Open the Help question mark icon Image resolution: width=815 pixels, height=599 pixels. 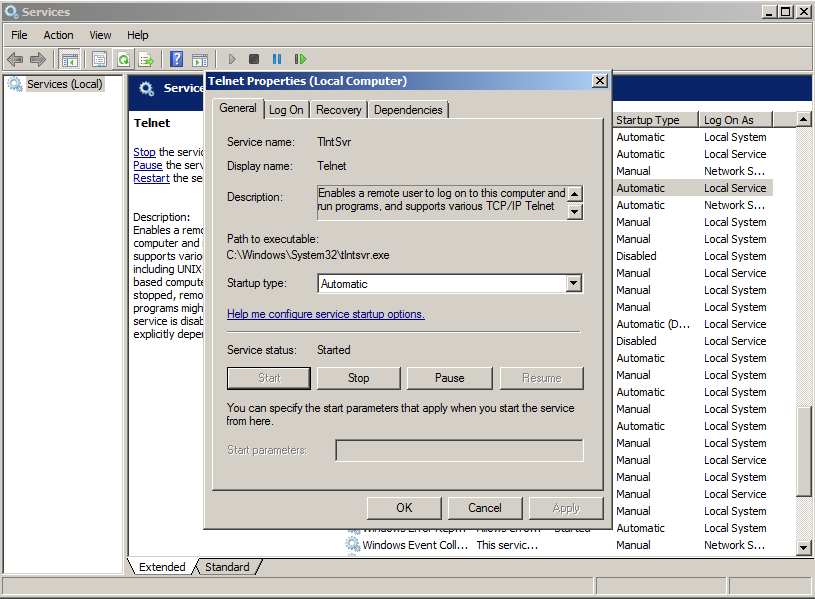click(177, 59)
